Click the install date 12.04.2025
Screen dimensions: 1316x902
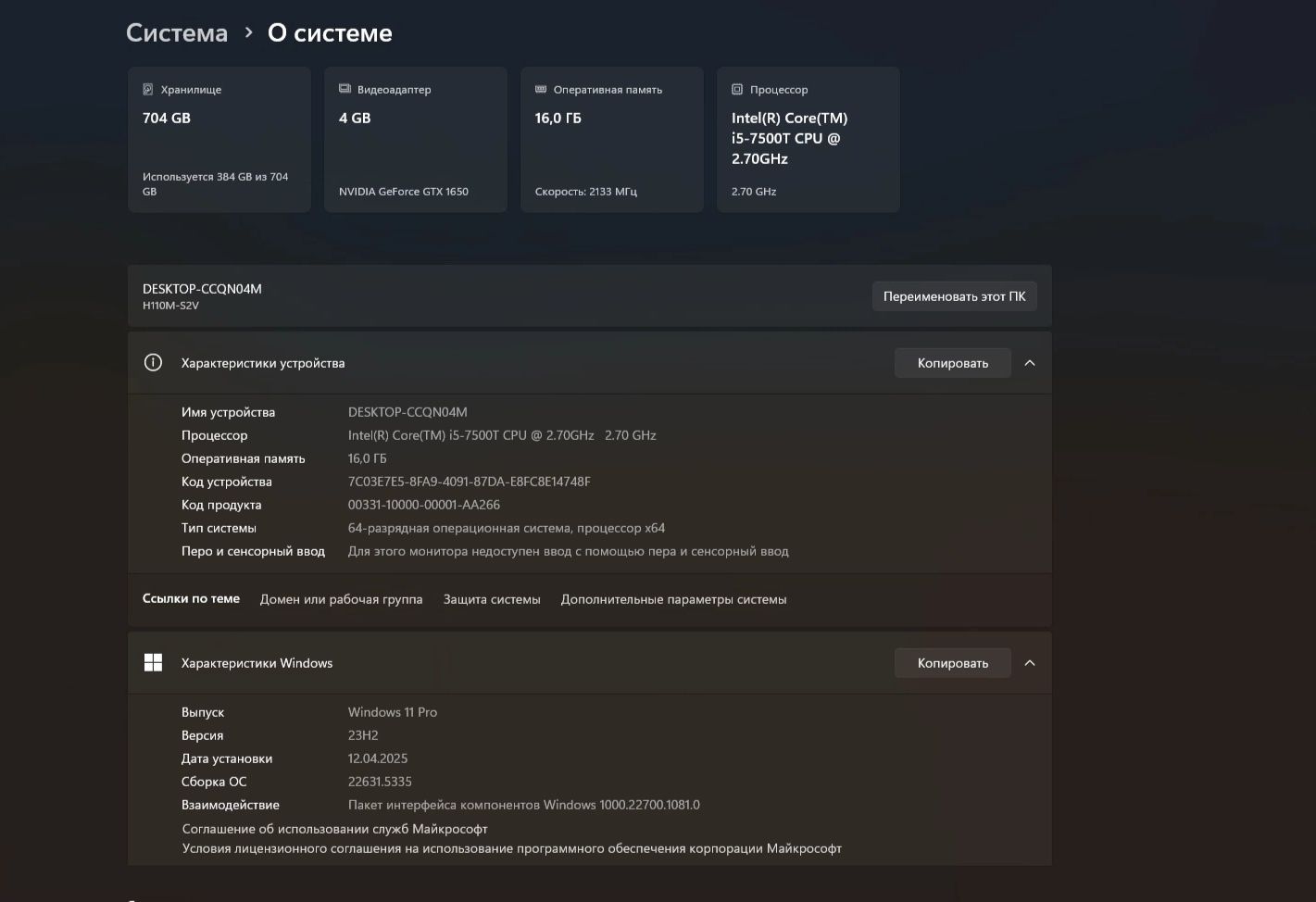pyautogui.click(x=378, y=758)
